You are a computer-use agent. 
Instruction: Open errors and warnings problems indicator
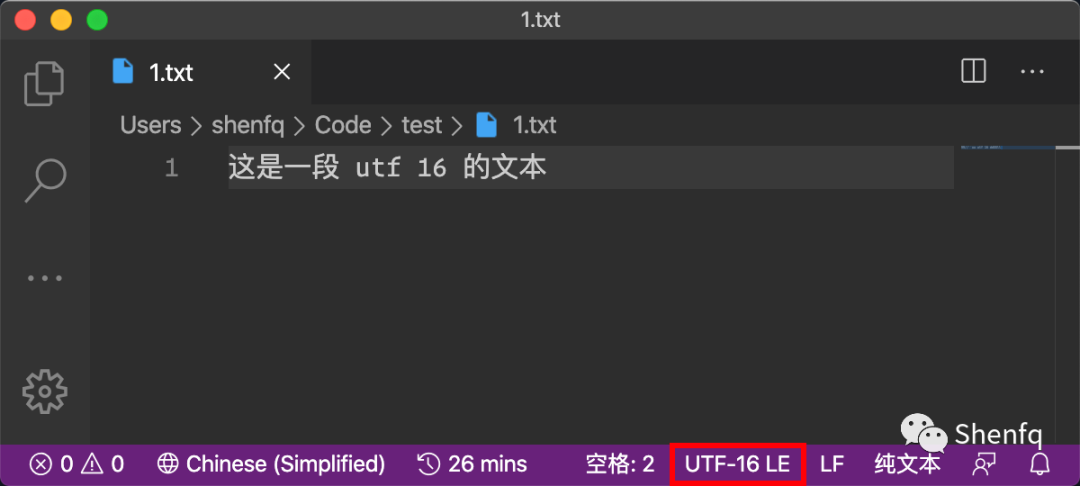coord(76,464)
